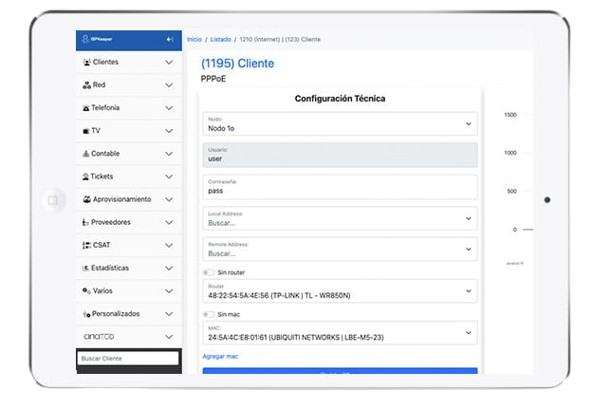
Task: Expand the Red menu chevron
Action: tap(169, 85)
